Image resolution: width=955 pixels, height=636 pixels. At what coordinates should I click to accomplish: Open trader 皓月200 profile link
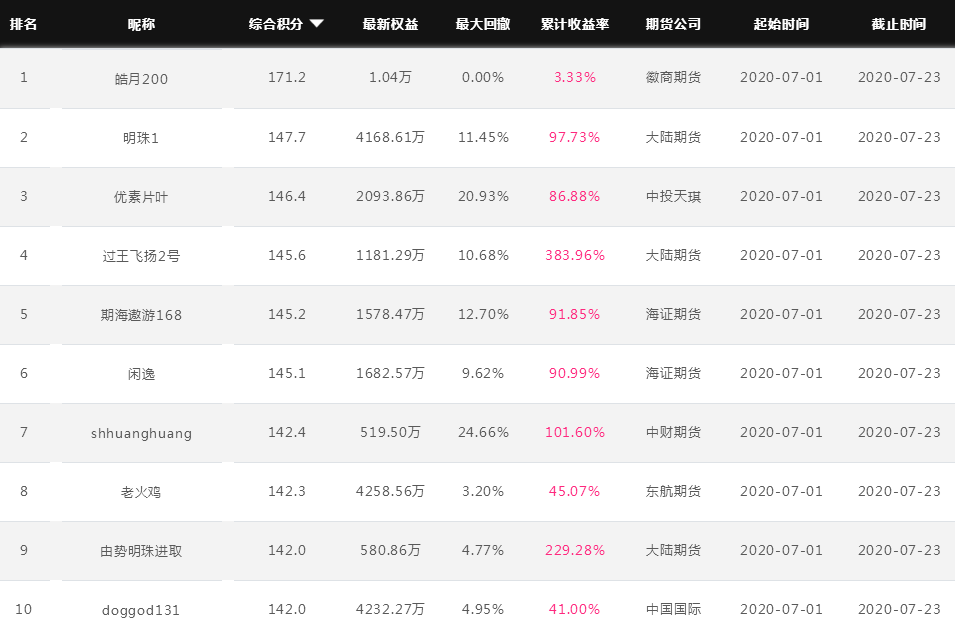pos(141,79)
